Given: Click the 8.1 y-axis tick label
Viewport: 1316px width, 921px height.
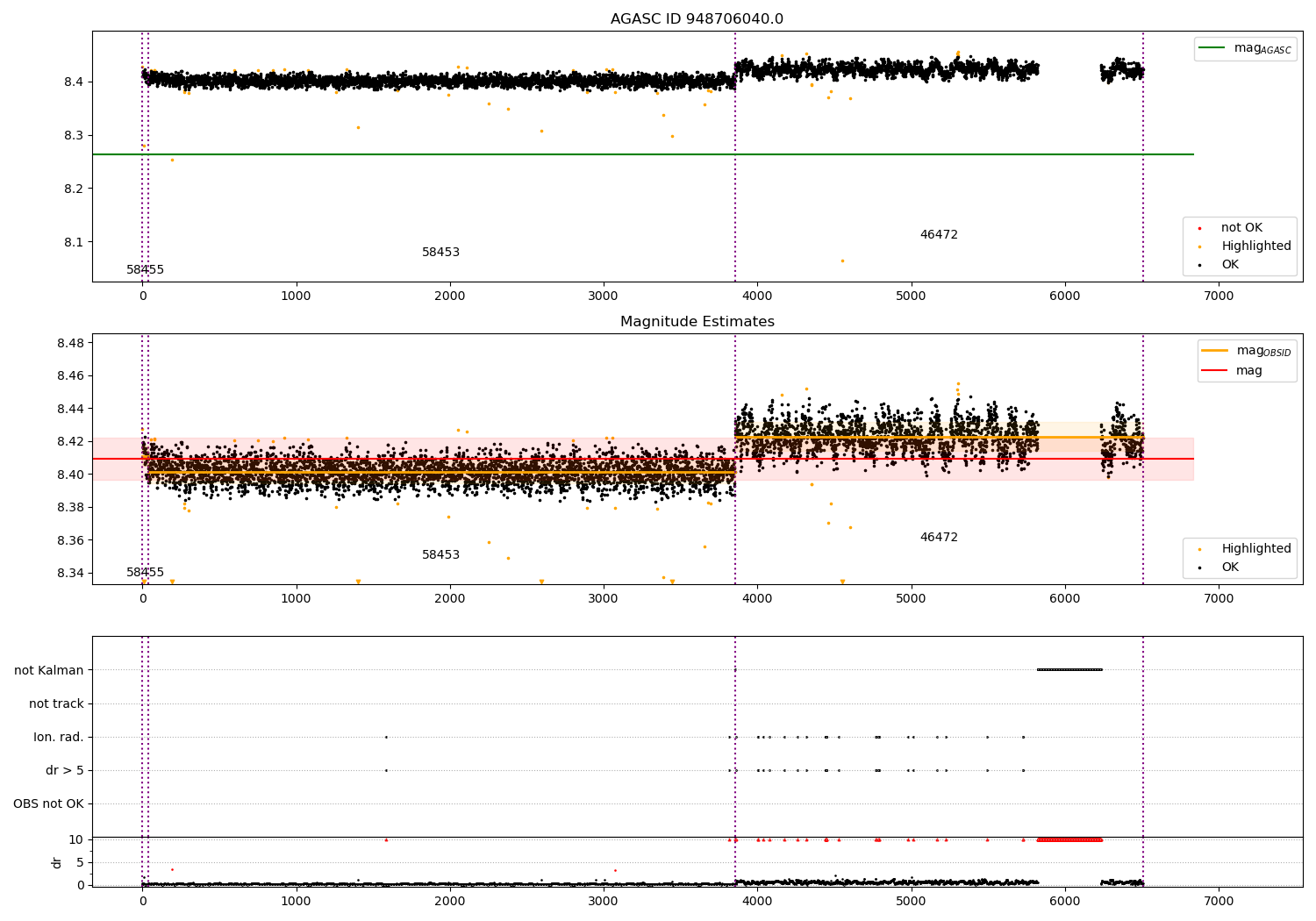Looking at the screenshot, I should click(74, 242).
